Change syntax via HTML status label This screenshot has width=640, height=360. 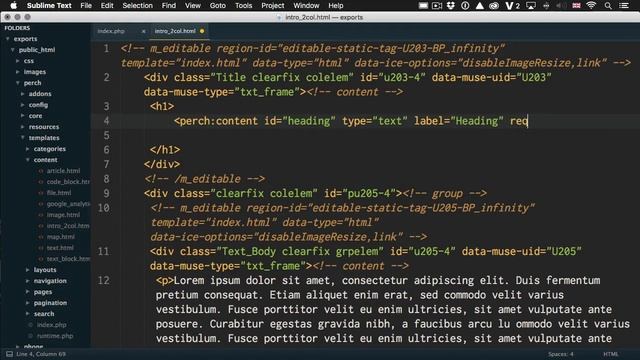(x=611, y=354)
